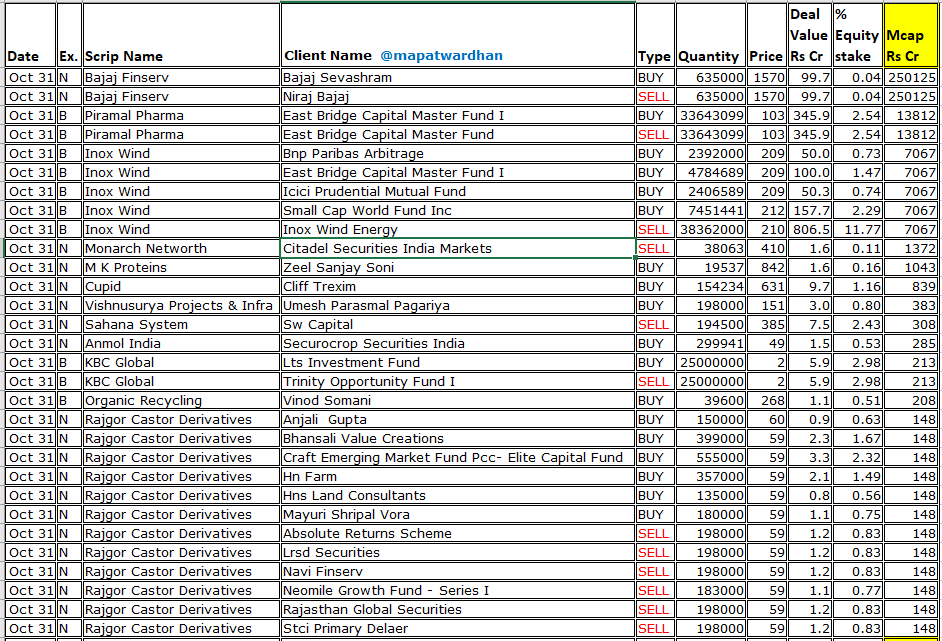Viewport: 942px width, 641px height.
Task: Click the Type column header
Action: [x=655, y=35]
